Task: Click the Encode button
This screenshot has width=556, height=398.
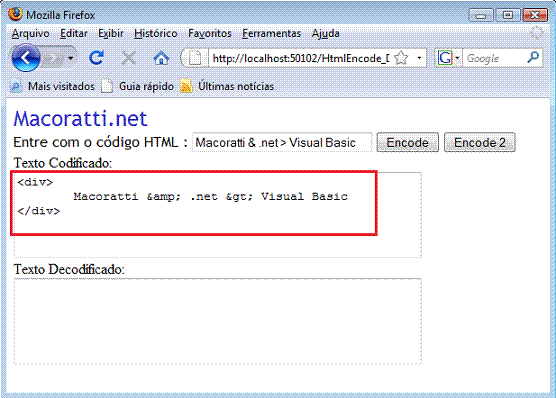Action: pyautogui.click(x=407, y=142)
